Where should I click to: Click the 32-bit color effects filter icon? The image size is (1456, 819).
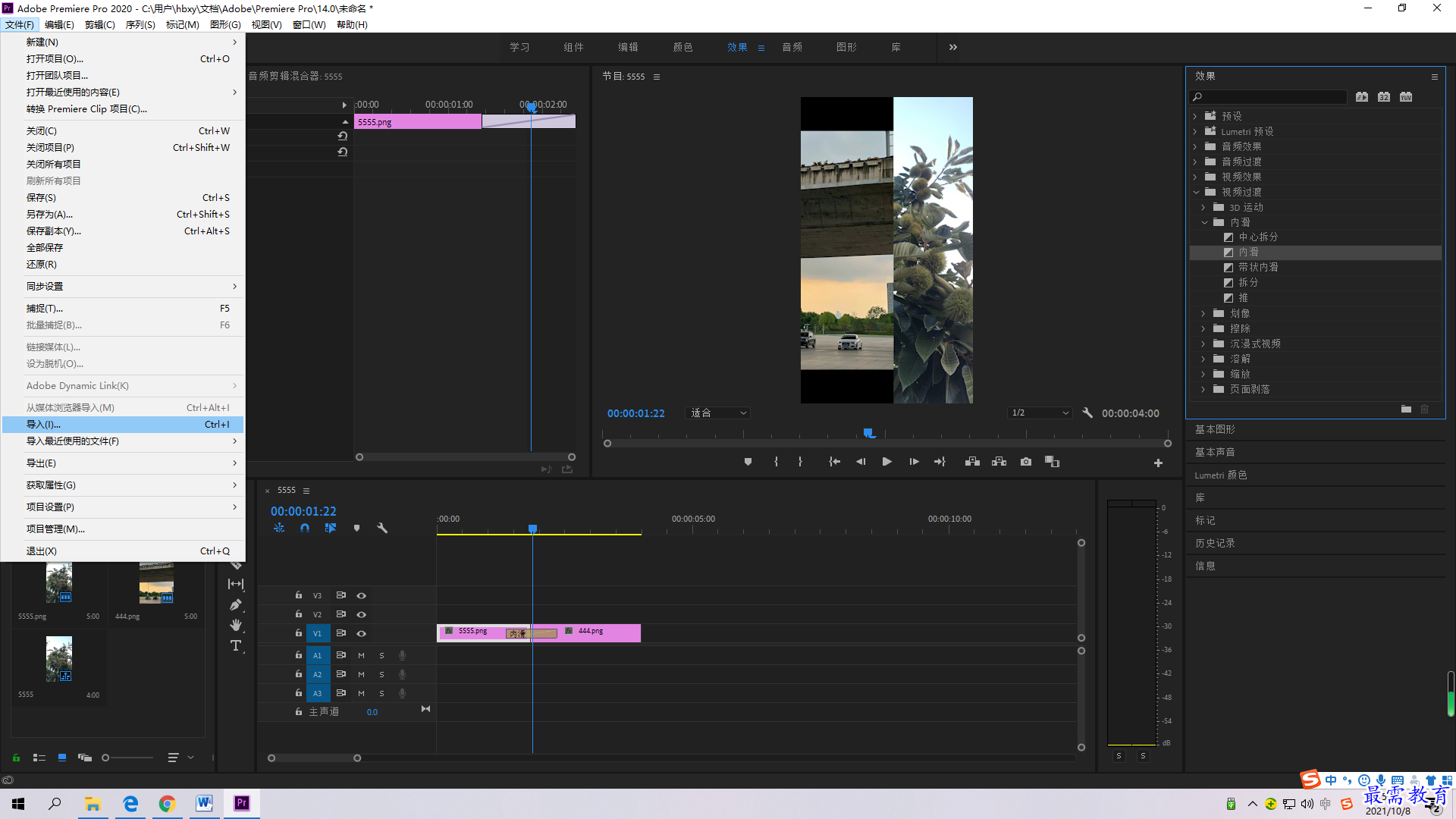coord(1384,97)
